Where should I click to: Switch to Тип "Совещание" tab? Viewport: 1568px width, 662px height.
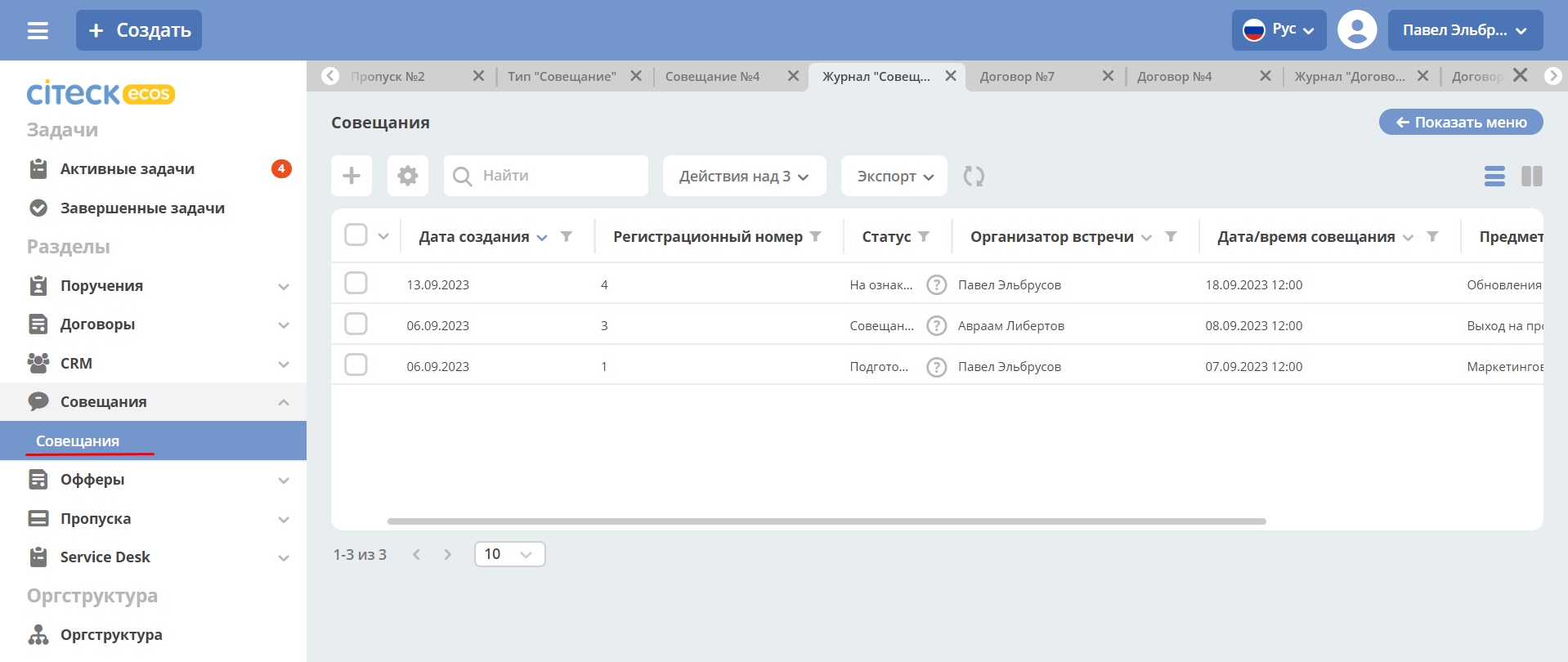(x=562, y=77)
